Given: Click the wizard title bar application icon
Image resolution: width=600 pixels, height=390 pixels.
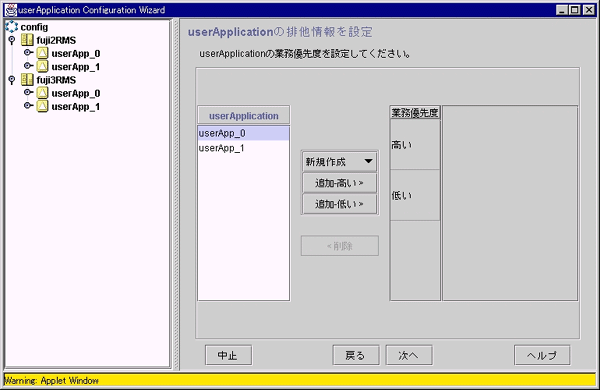Looking at the screenshot, I should 11,10.
